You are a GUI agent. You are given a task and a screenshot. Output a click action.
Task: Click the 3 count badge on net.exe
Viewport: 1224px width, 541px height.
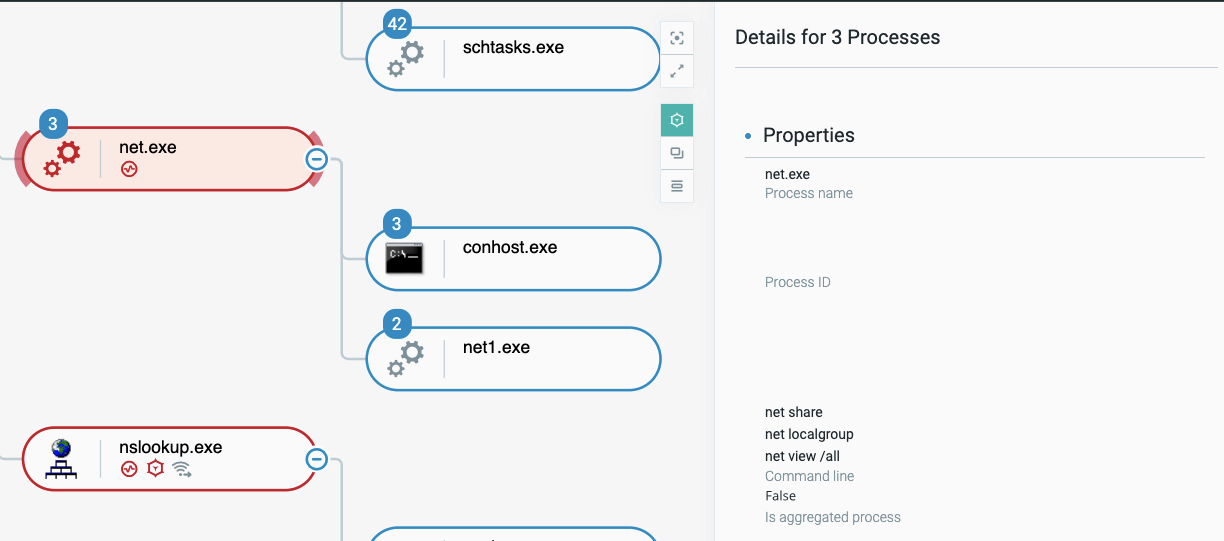point(53,125)
